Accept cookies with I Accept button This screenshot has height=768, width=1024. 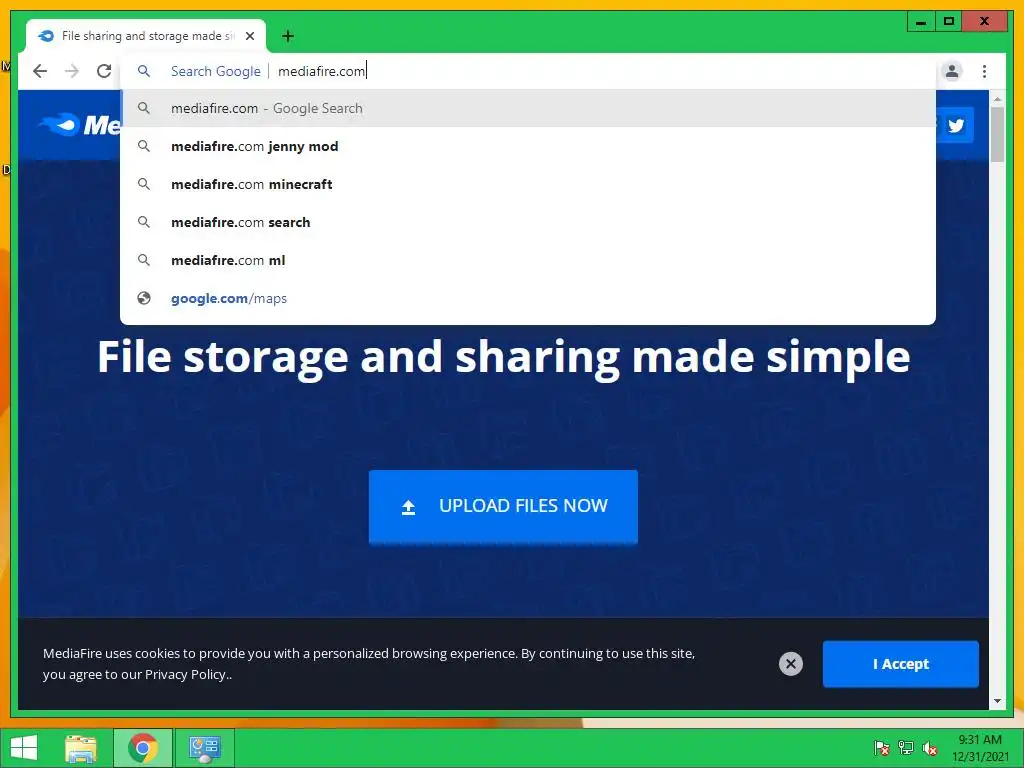901,664
